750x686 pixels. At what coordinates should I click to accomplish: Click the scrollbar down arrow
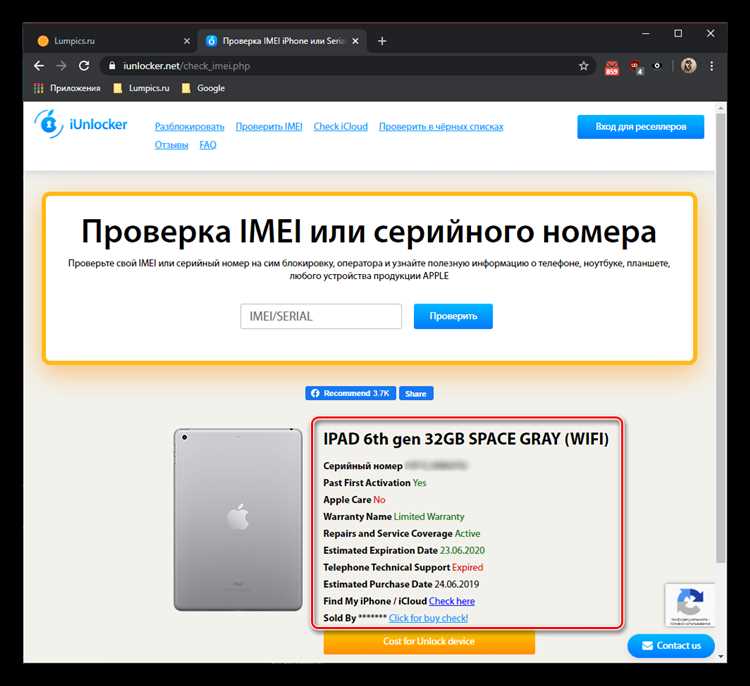[721, 657]
